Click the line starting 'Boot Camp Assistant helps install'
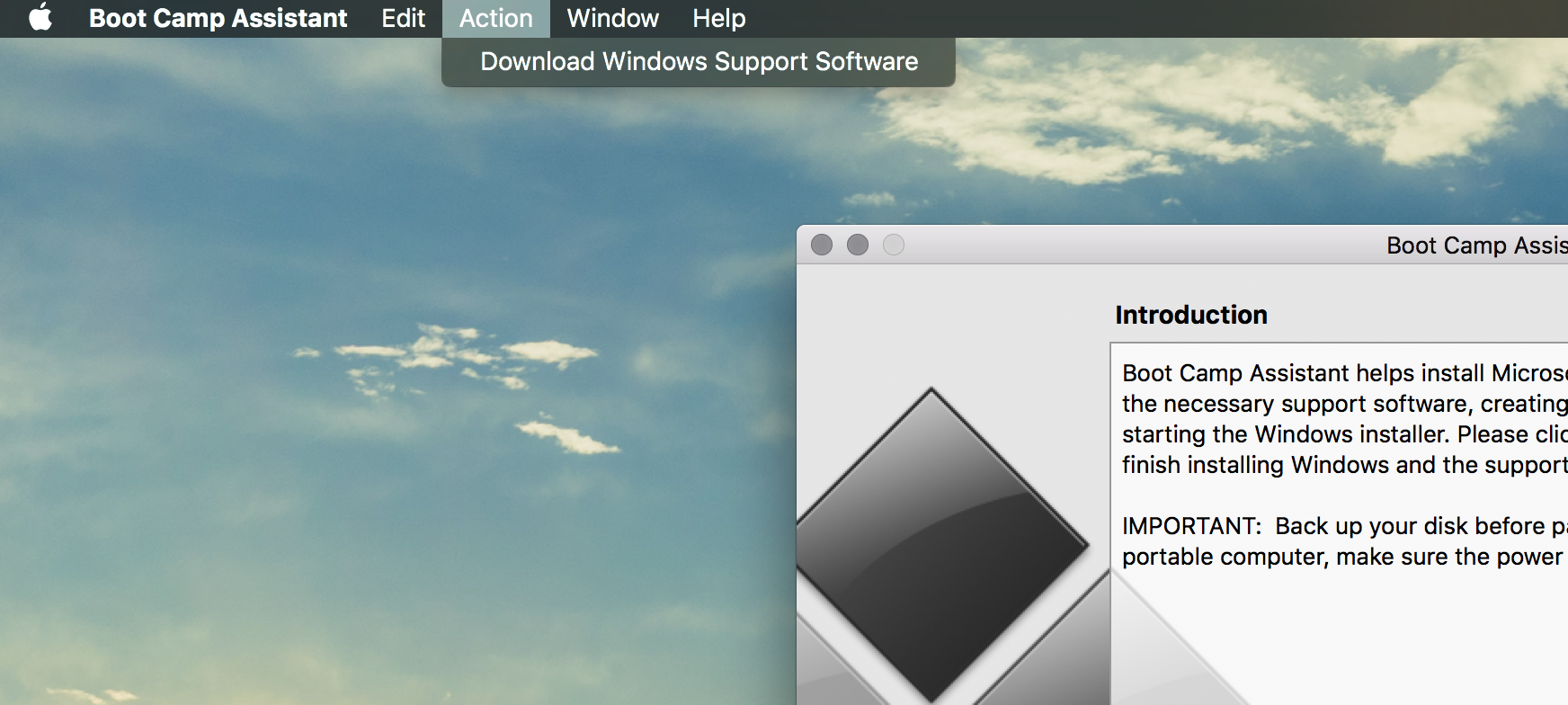 click(1344, 373)
